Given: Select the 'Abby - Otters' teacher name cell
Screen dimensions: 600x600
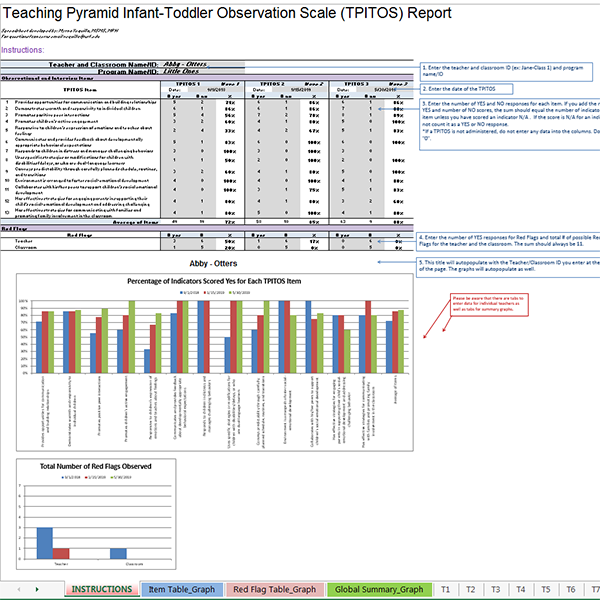Looking at the screenshot, I should coord(202,64).
